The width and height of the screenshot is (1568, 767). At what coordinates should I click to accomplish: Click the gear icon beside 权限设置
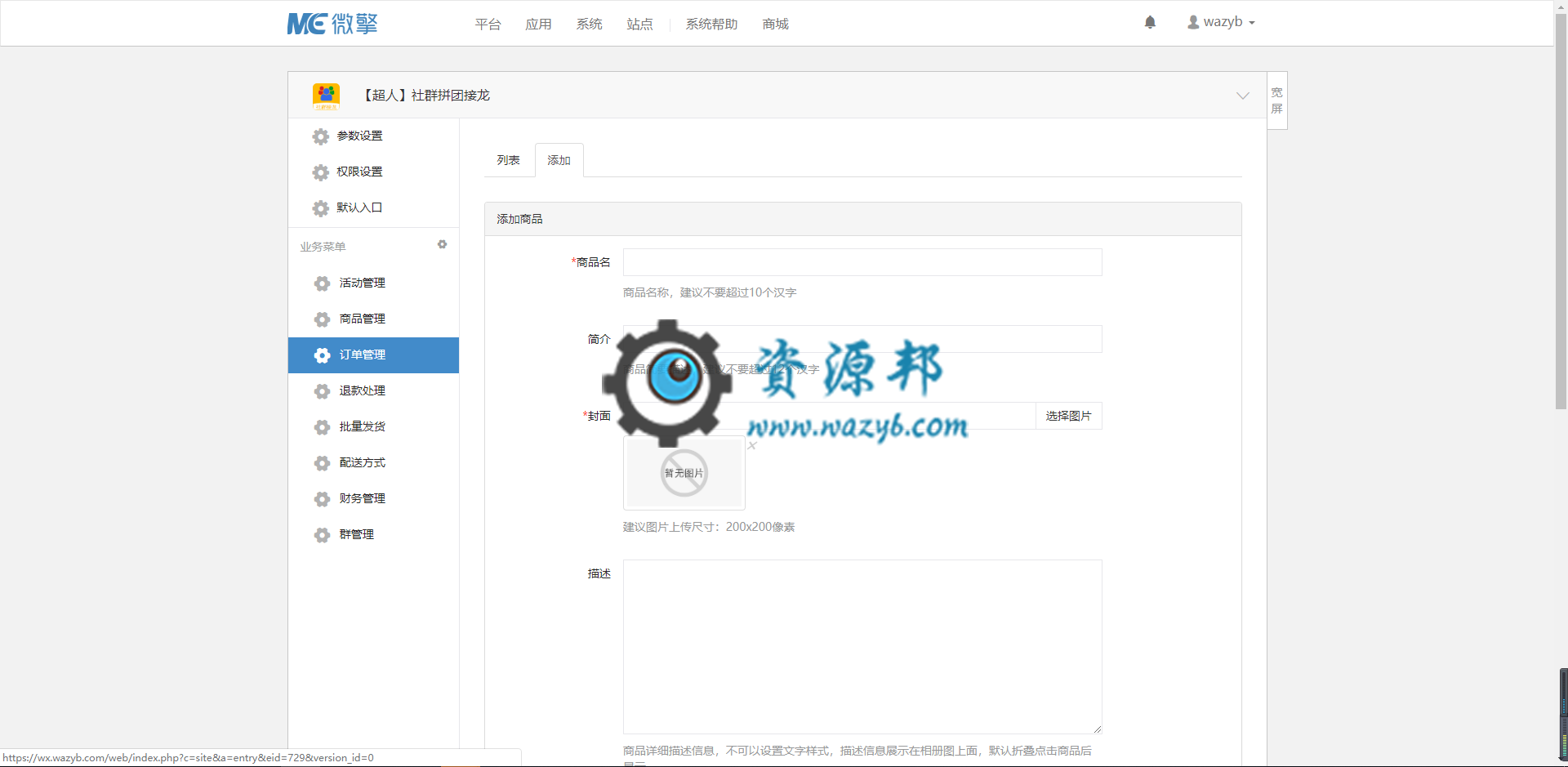pos(321,172)
